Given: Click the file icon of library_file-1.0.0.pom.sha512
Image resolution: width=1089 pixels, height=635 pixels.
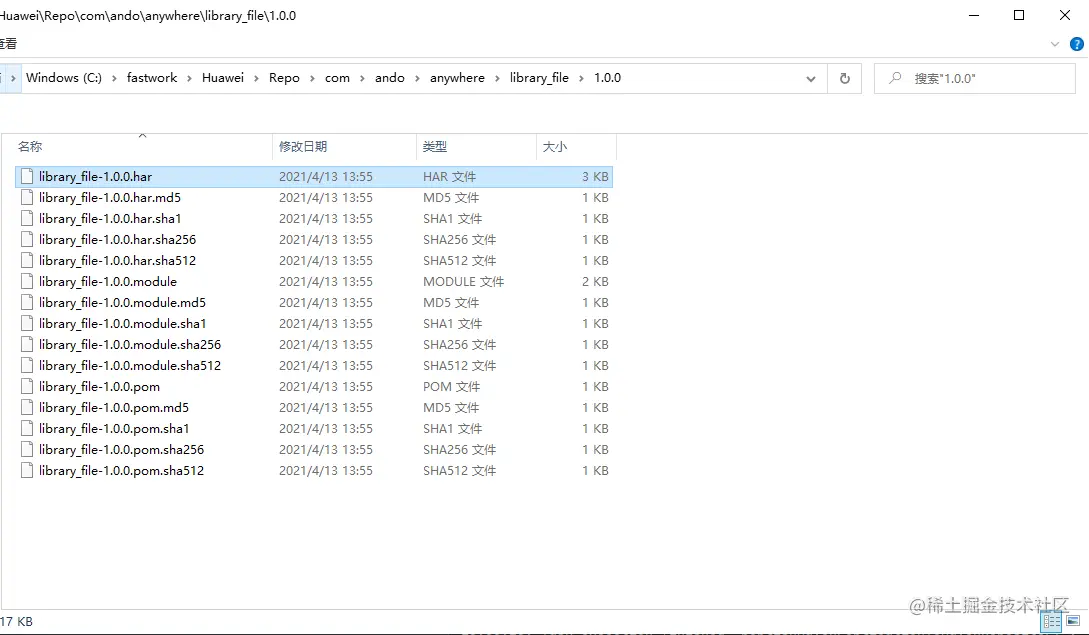Looking at the screenshot, I should (x=27, y=470).
